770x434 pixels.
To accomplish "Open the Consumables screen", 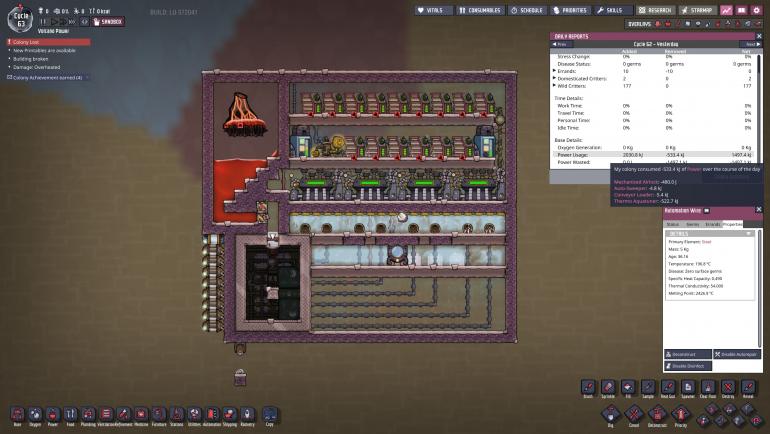I will pos(479,10).
